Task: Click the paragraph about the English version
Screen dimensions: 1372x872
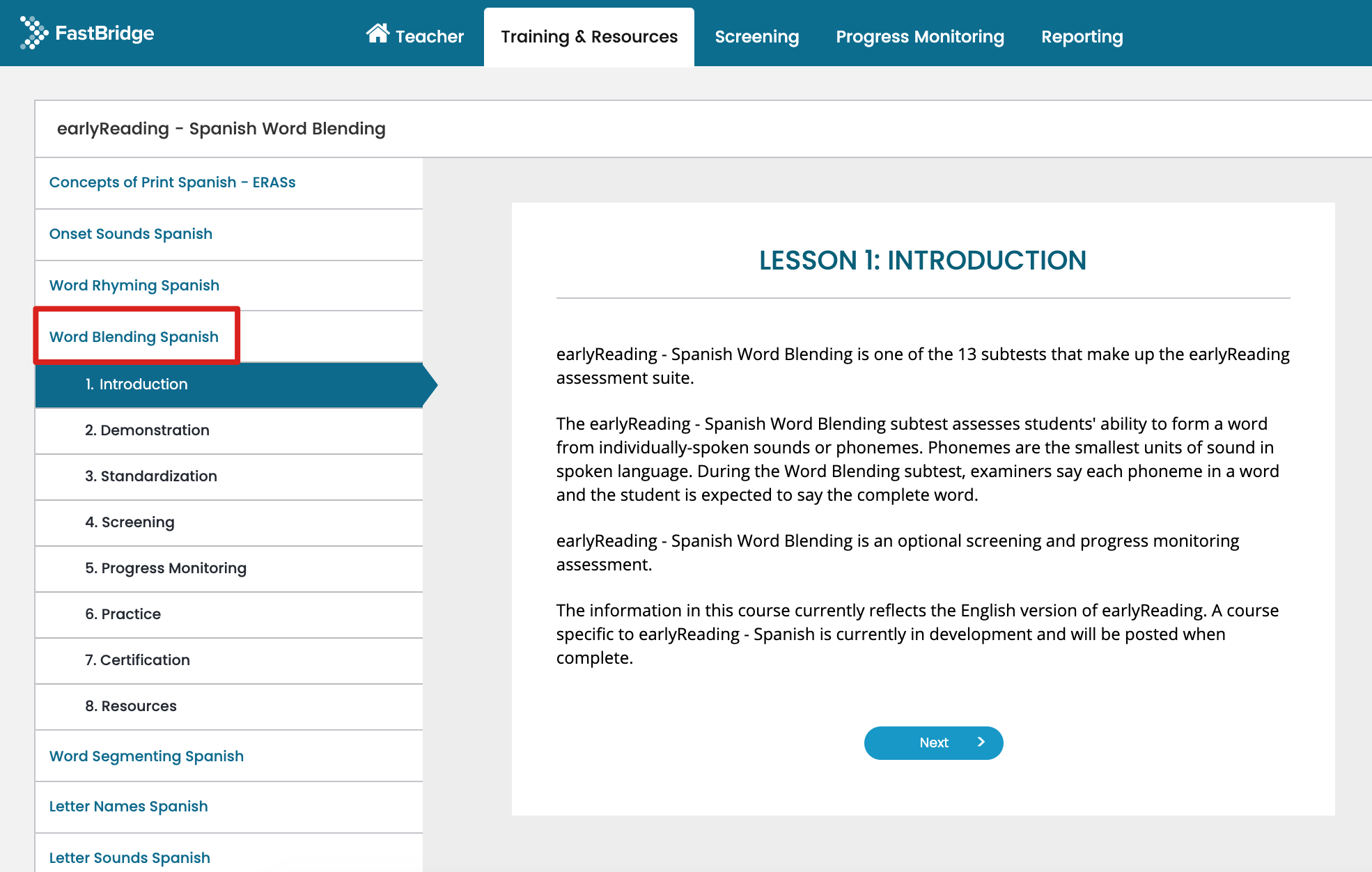Action: pyautogui.click(x=918, y=634)
